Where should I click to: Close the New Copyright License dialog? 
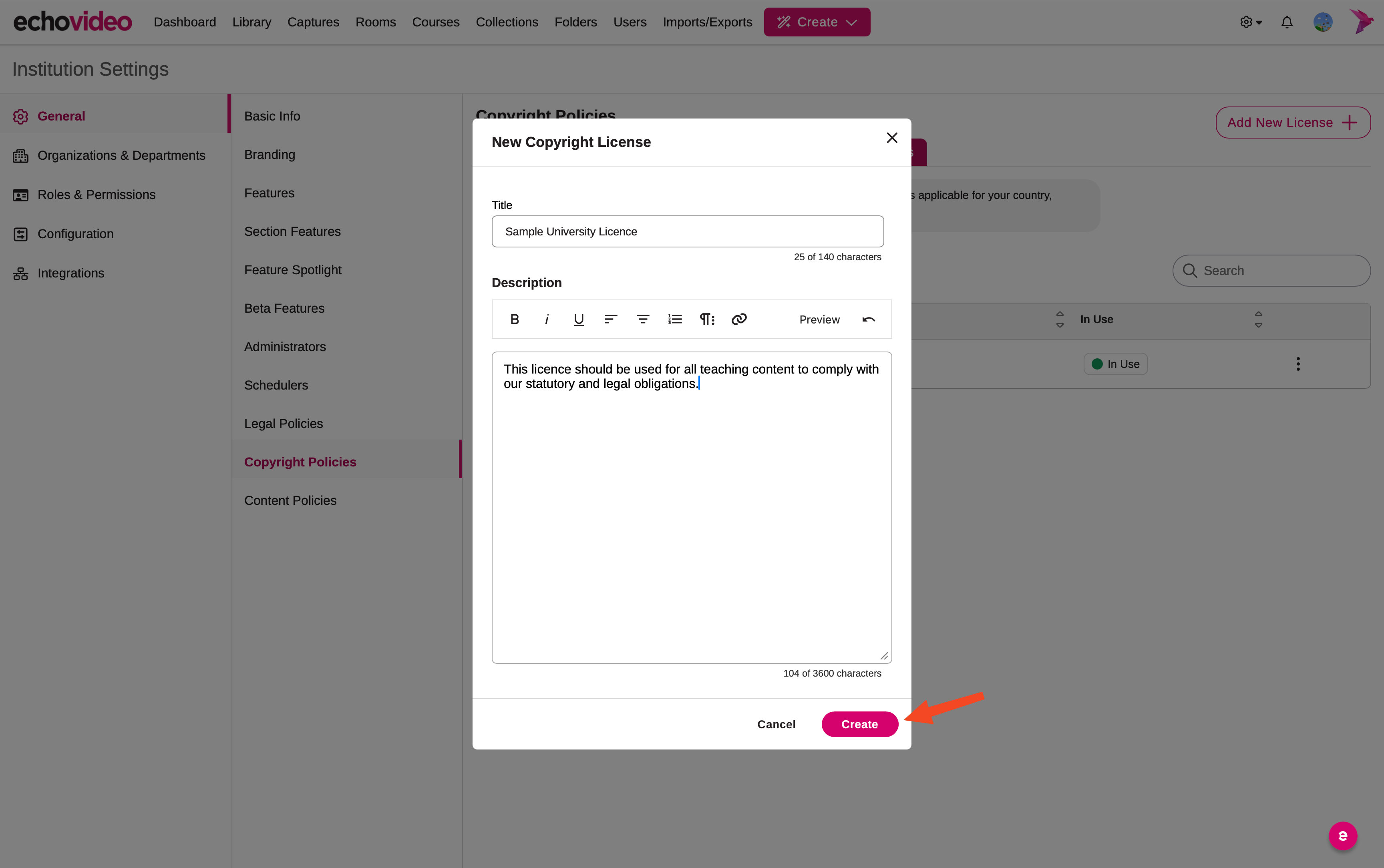pos(891,138)
